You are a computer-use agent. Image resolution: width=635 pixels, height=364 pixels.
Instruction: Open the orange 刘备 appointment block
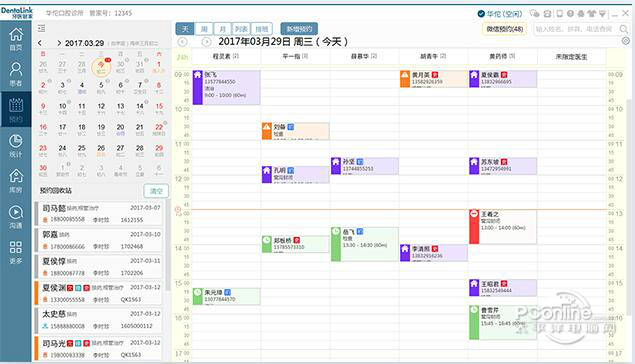[296, 131]
